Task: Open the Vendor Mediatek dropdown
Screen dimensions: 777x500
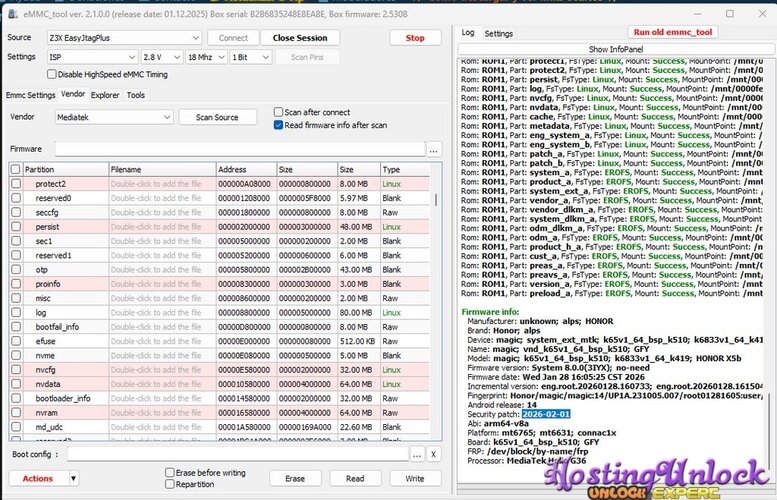Action: tap(114, 117)
